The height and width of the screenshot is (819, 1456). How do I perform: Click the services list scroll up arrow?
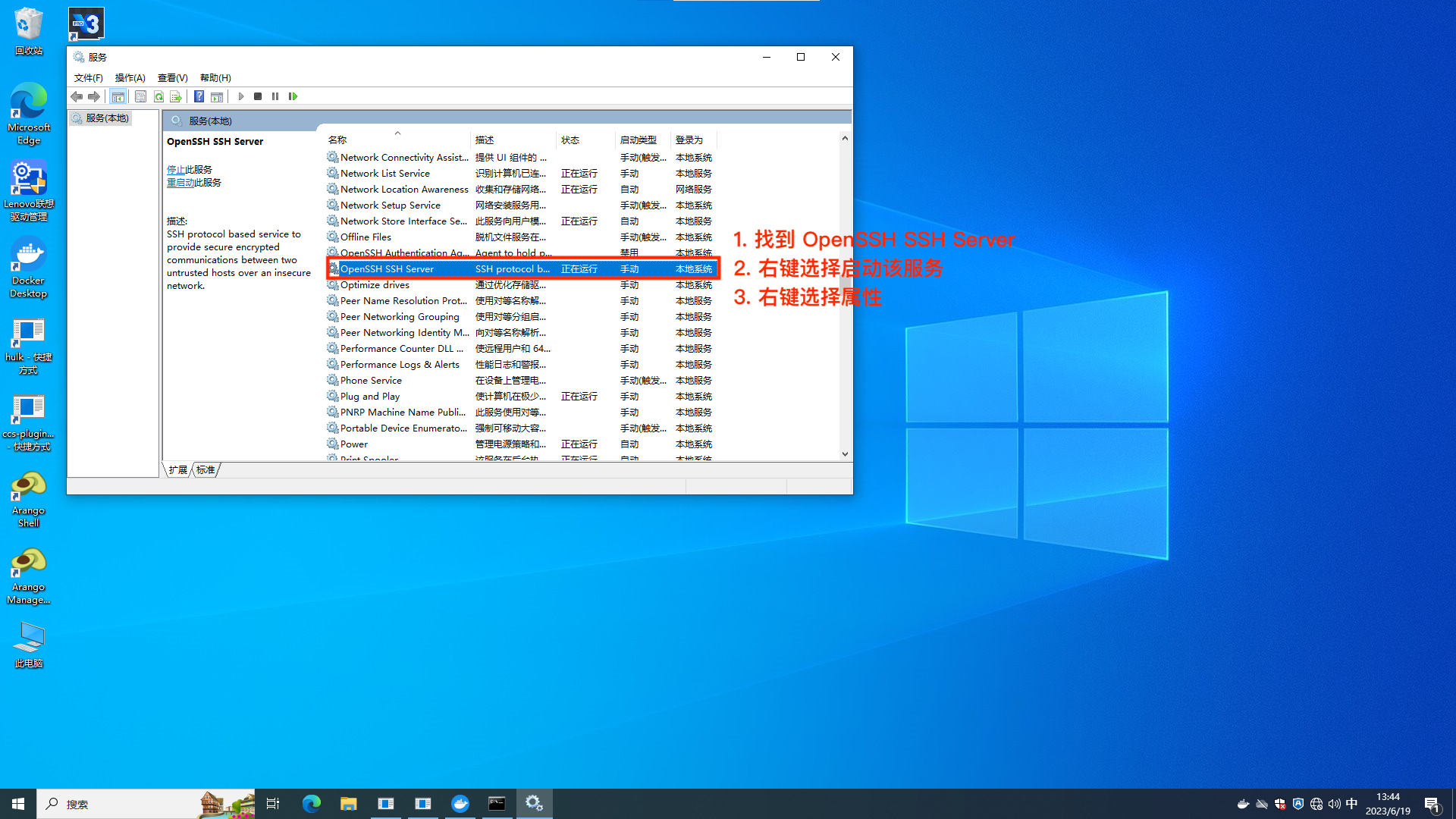pos(845,138)
